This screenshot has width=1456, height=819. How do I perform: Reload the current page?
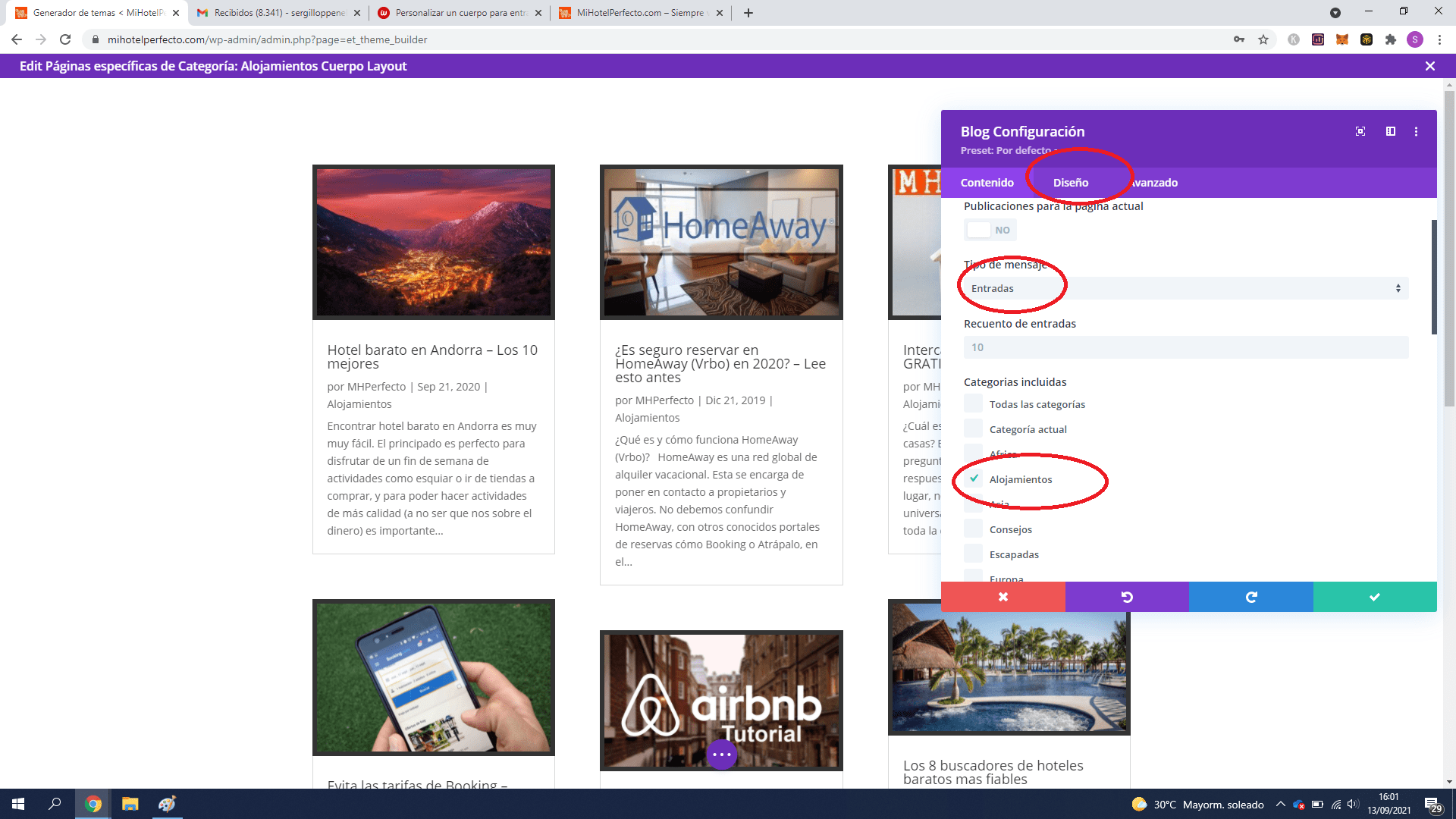65,39
